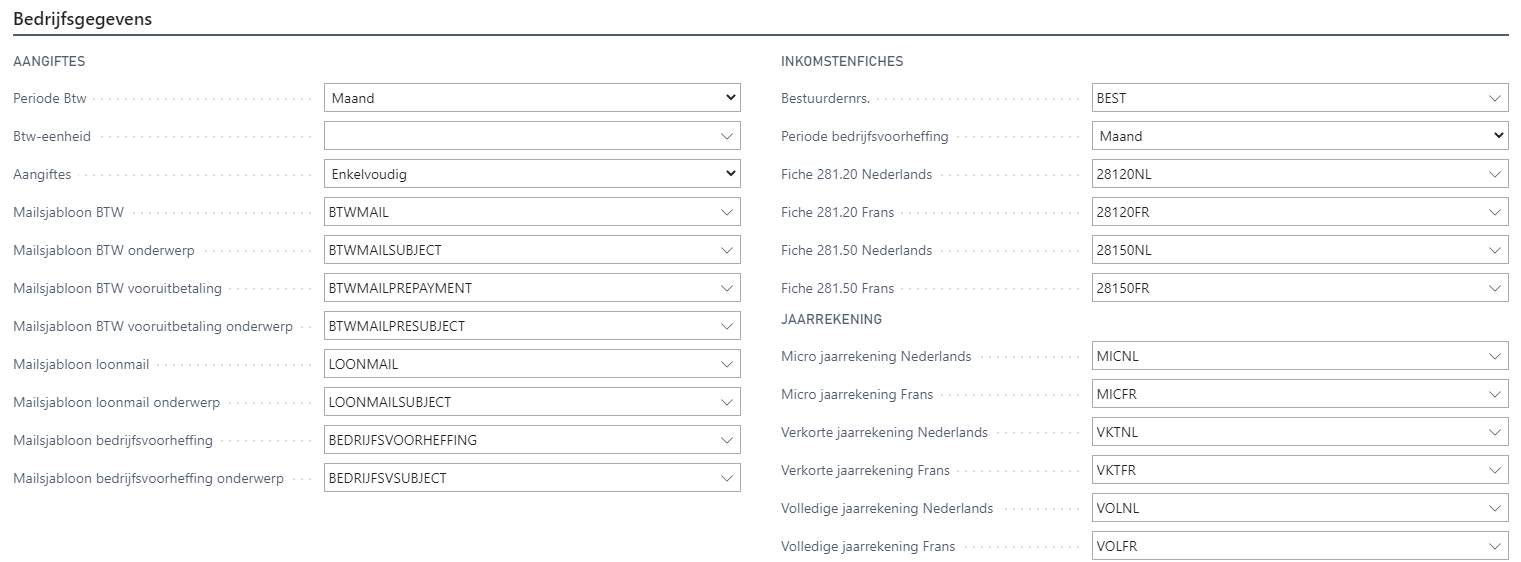Click the BEDRIJFSVOORHEFFING field chevron
The image size is (1521, 562).
[727, 440]
